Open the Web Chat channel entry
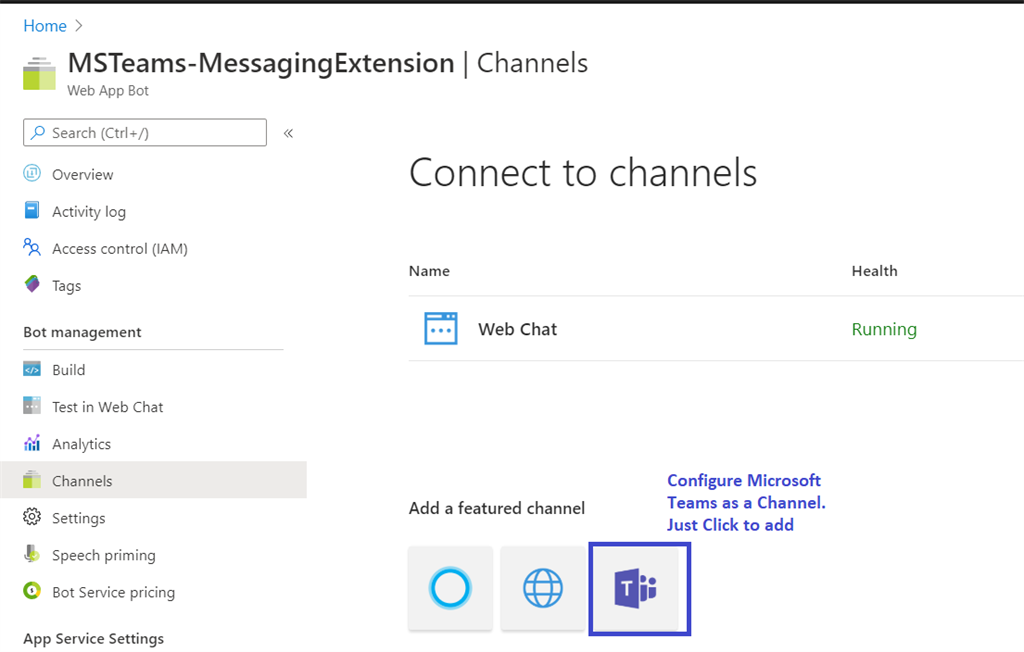 [x=517, y=328]
